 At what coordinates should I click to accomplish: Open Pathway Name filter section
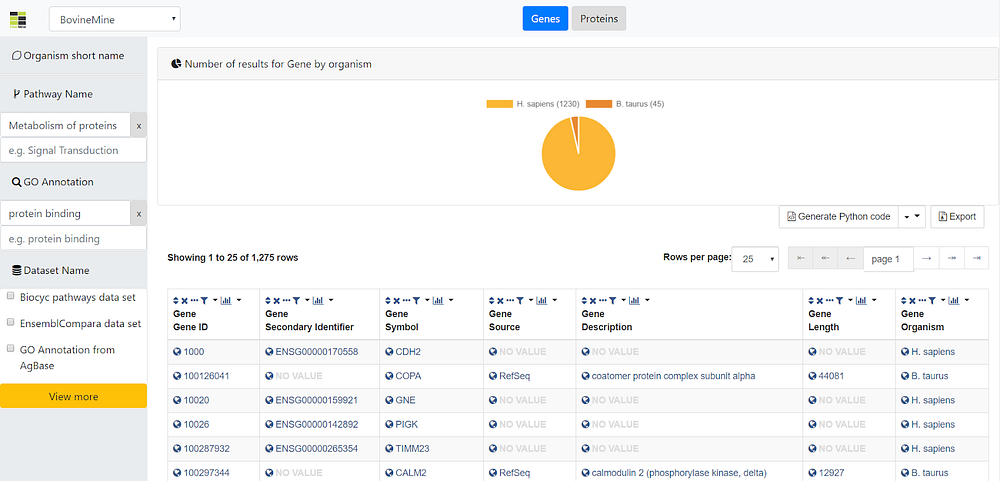(x=73, y=94)
